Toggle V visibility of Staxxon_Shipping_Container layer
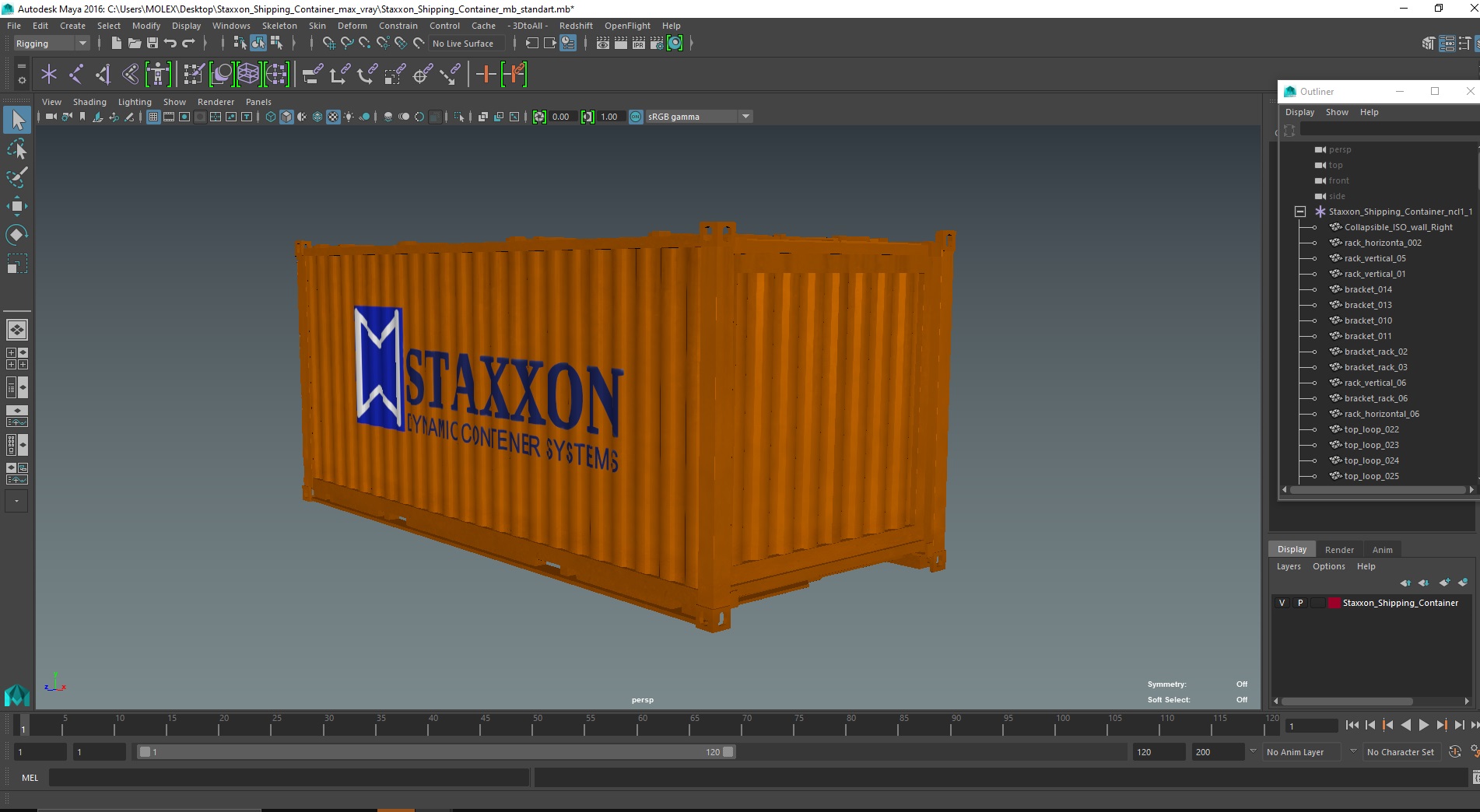This screenshot has height=812, width=1480. coord(1282,603)
